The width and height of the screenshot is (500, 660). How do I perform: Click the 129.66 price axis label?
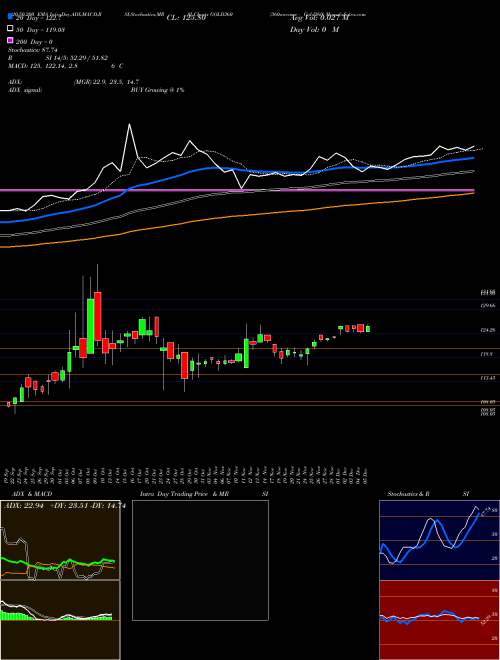point(487,306)
